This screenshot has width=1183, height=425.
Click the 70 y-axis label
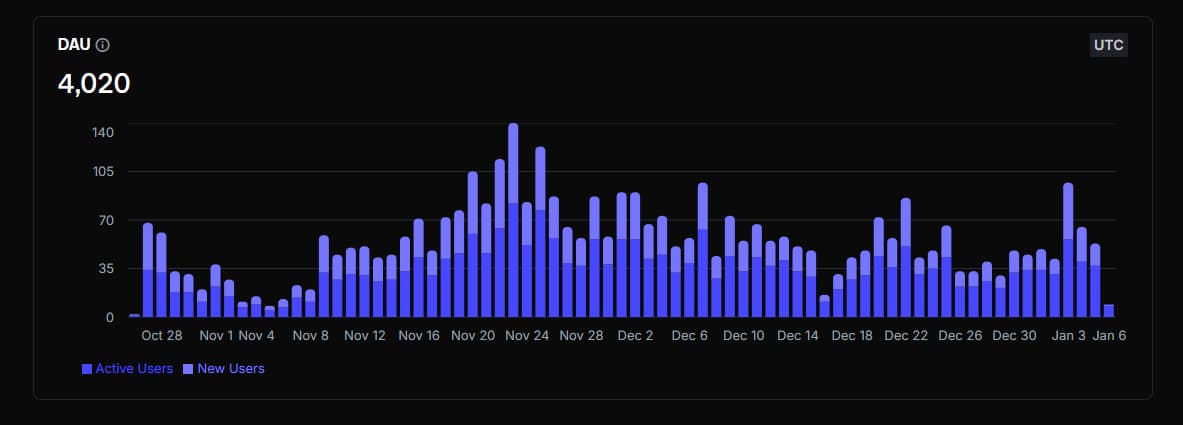[108, 220]
